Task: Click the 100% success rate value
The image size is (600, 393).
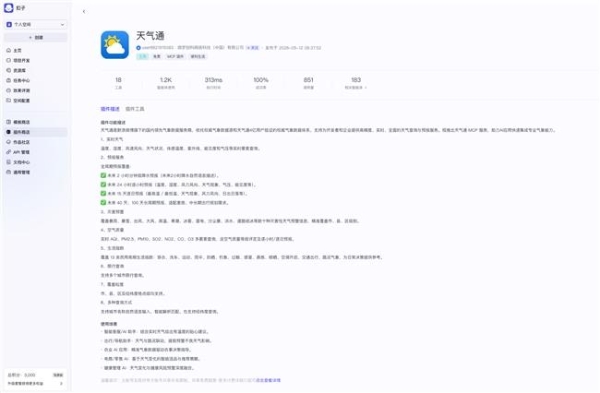Action: coord(261,80)
